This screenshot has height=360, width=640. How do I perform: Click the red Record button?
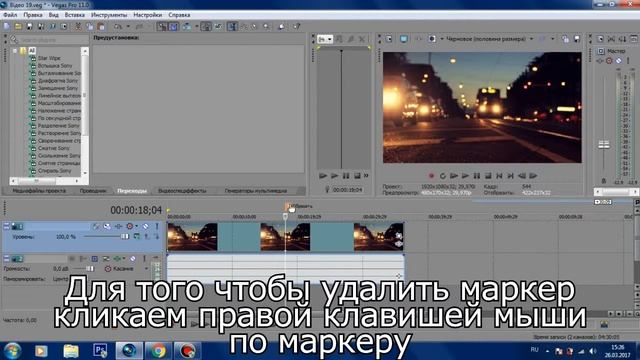tap(431, 176)
